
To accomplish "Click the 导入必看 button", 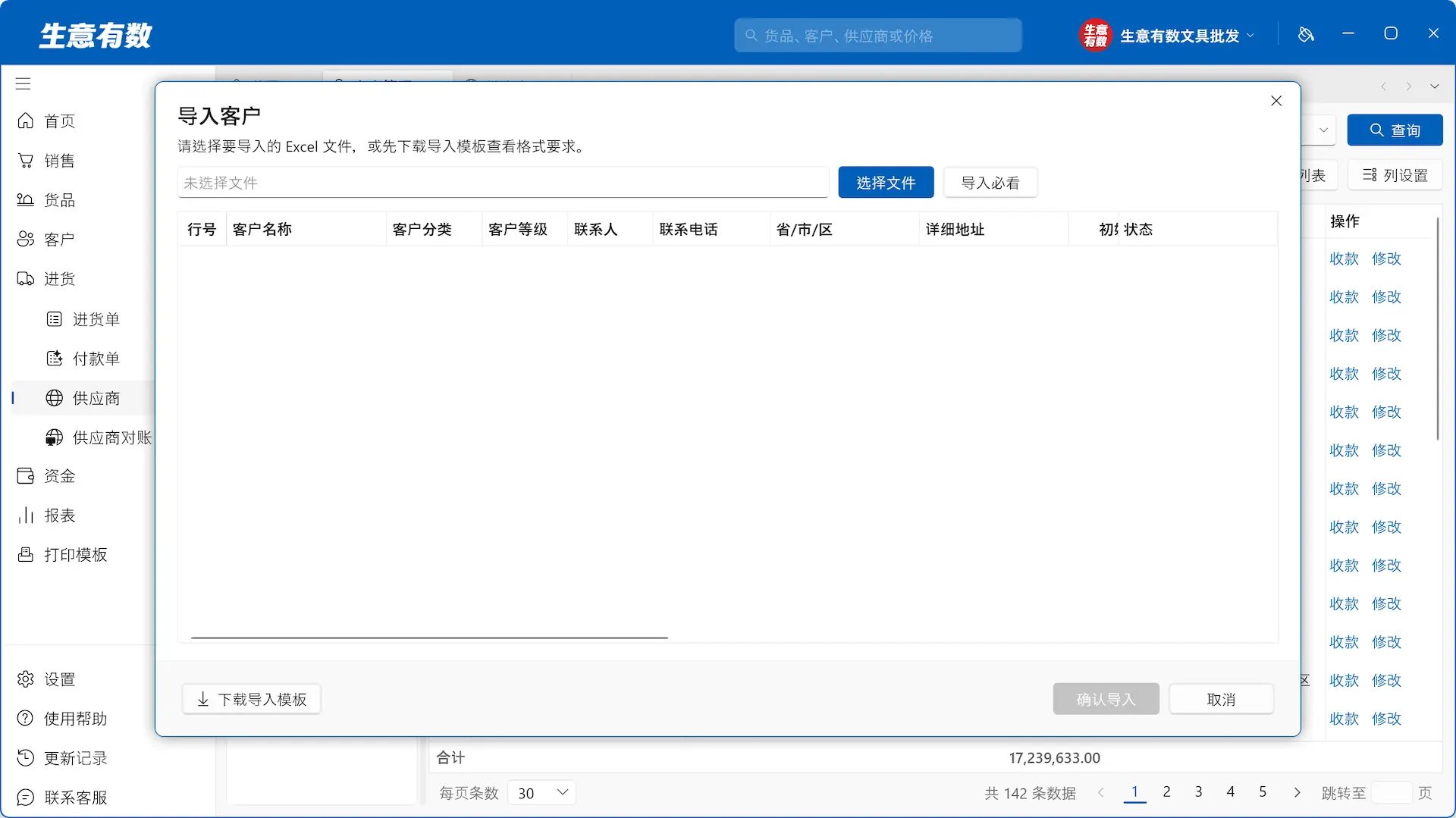I will (990, 183).
